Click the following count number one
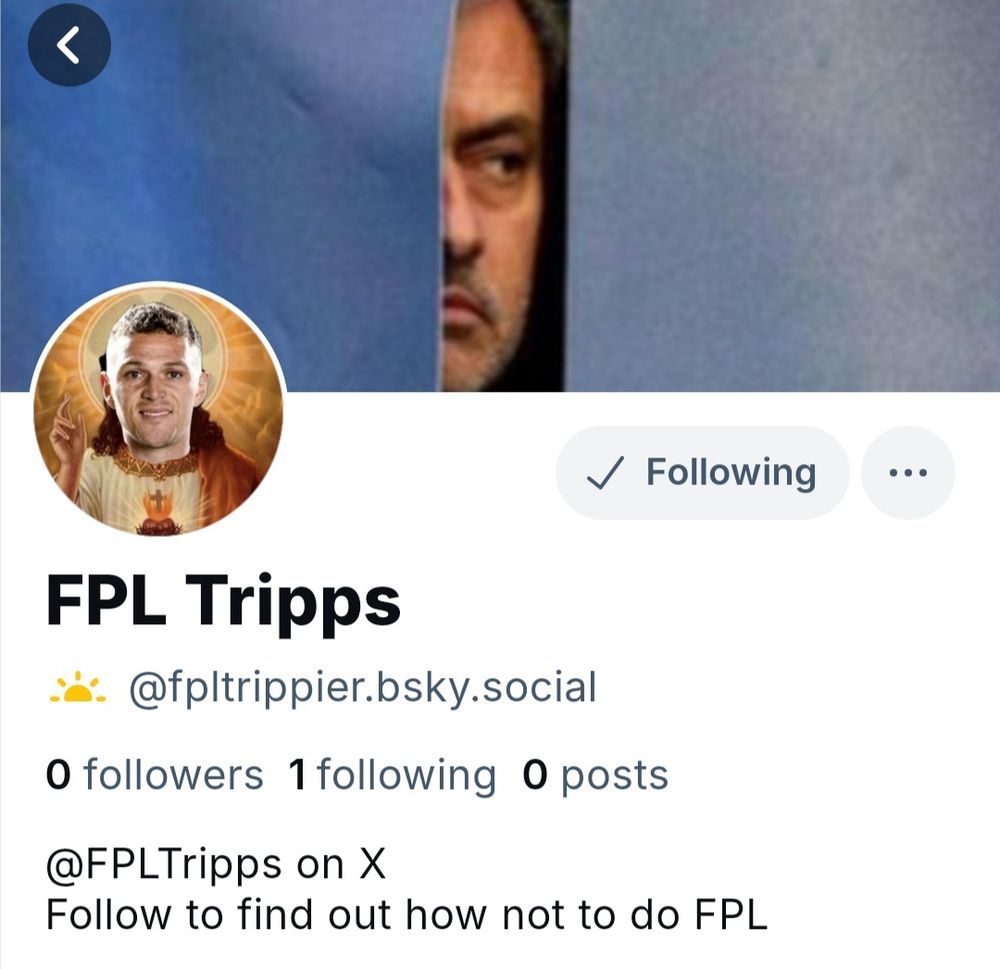 click(x=298, y=775)
